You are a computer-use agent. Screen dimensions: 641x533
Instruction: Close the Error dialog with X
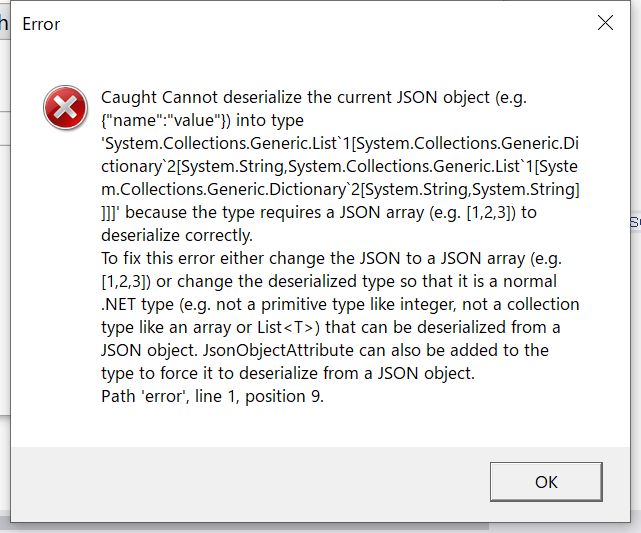click(x=605, y=24)
